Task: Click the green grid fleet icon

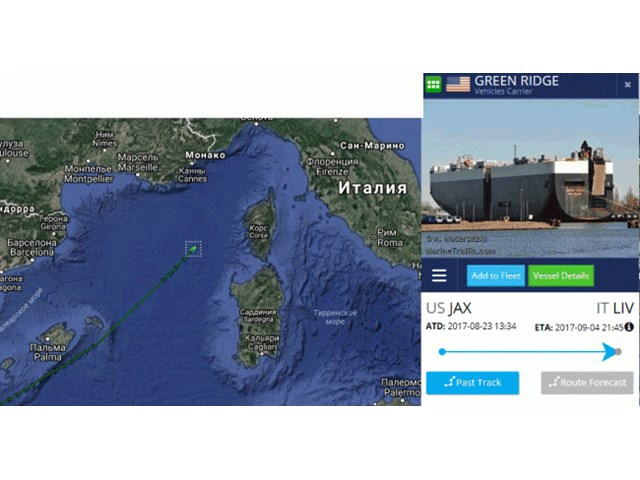Action: [x=433, y=84]
